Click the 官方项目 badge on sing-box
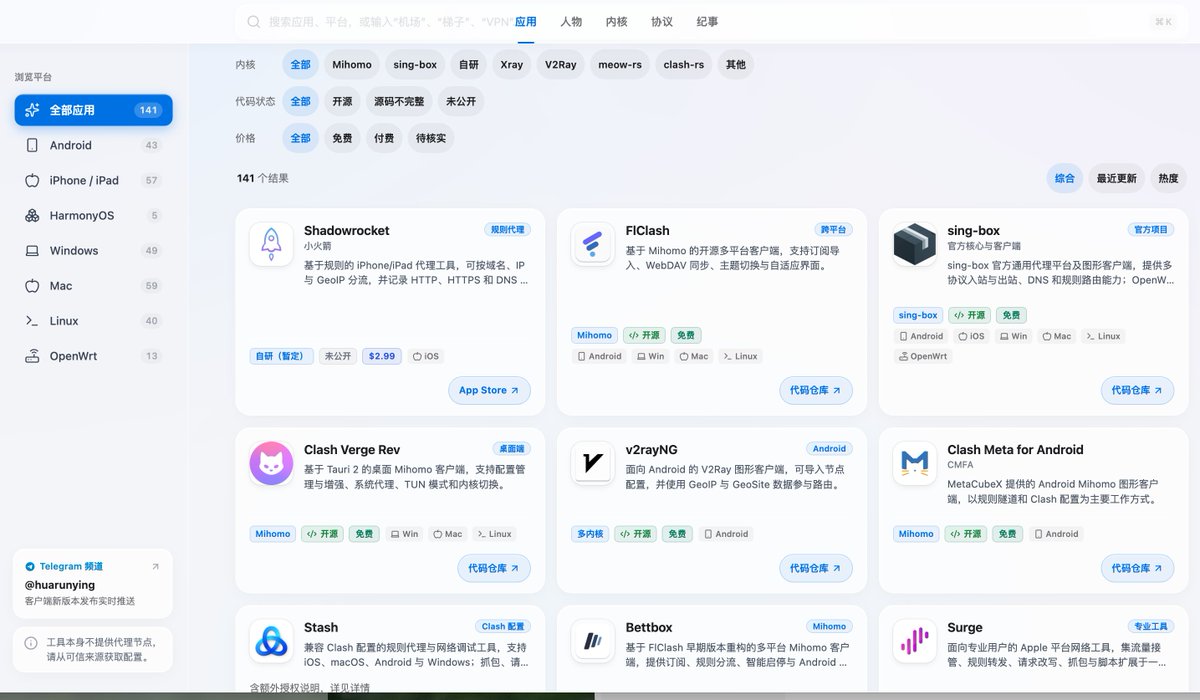 pos(1151,229)
